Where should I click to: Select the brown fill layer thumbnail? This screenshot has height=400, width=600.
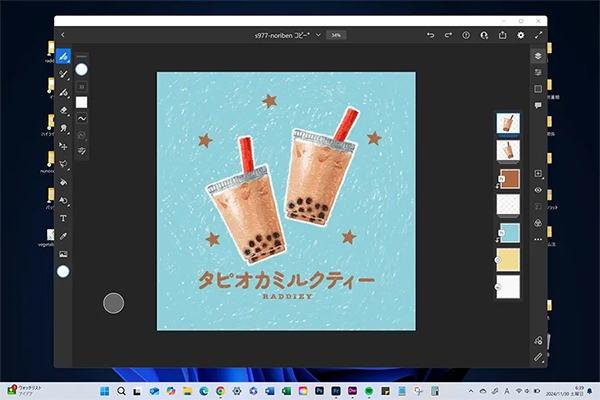click(510, 179)
